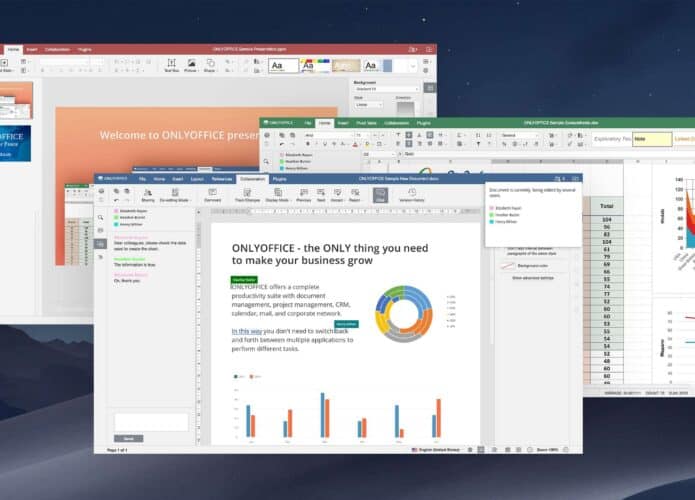Switch to the Collaboration tab in the spreadsheet editor
The image size is (695, 500).
396,123
